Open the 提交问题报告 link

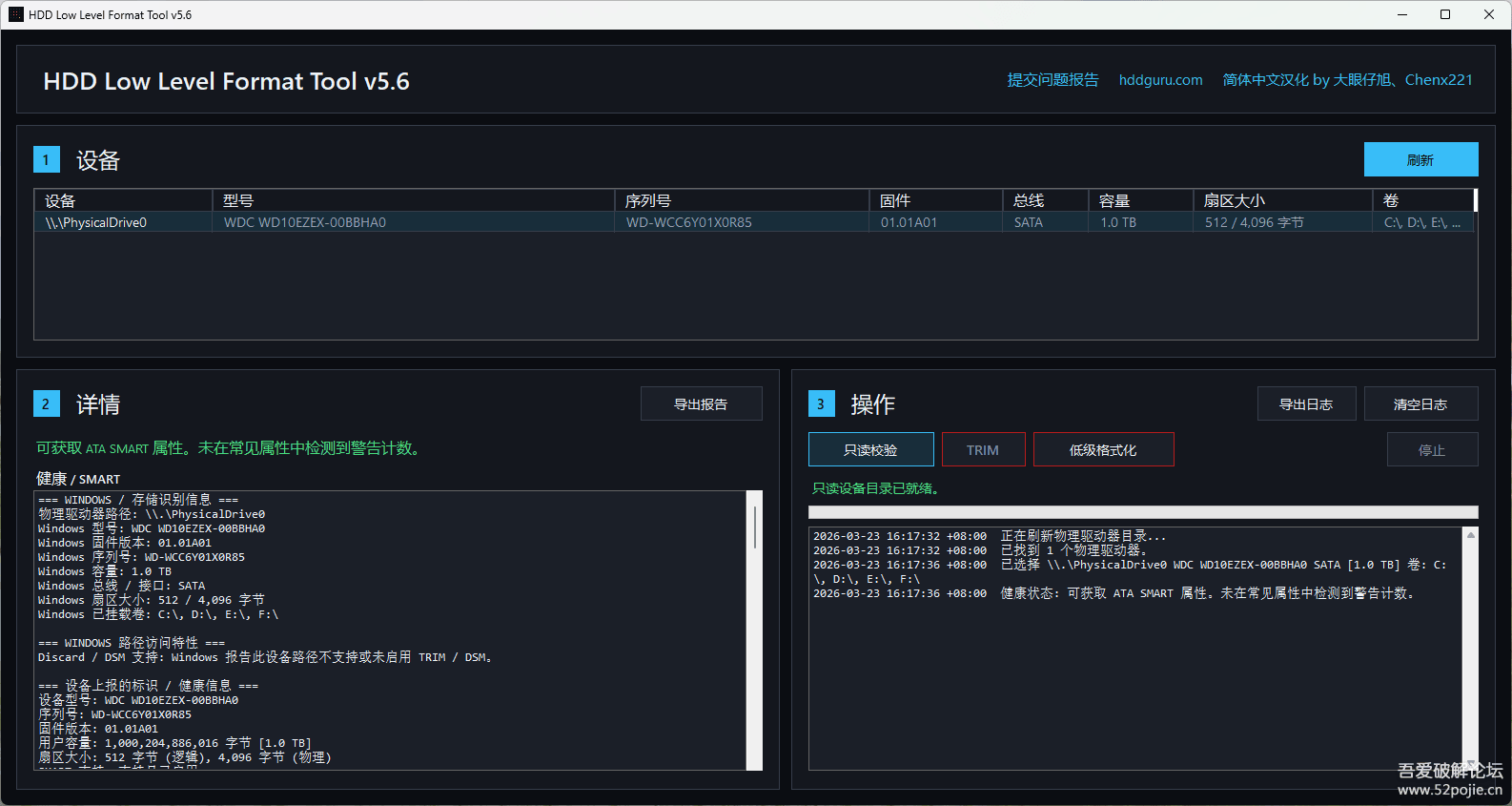(x=1052, y=80)
